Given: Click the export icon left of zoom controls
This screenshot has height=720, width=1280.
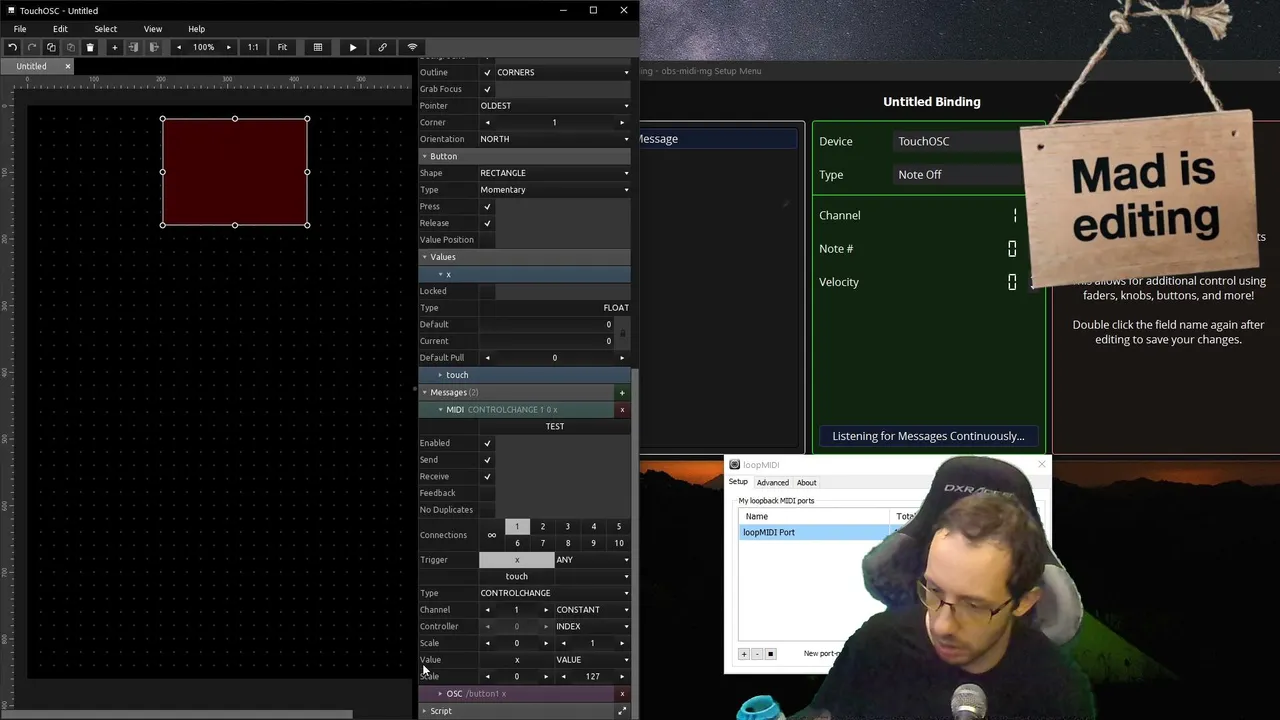Looking at the screenshot, I should [154, 47].
